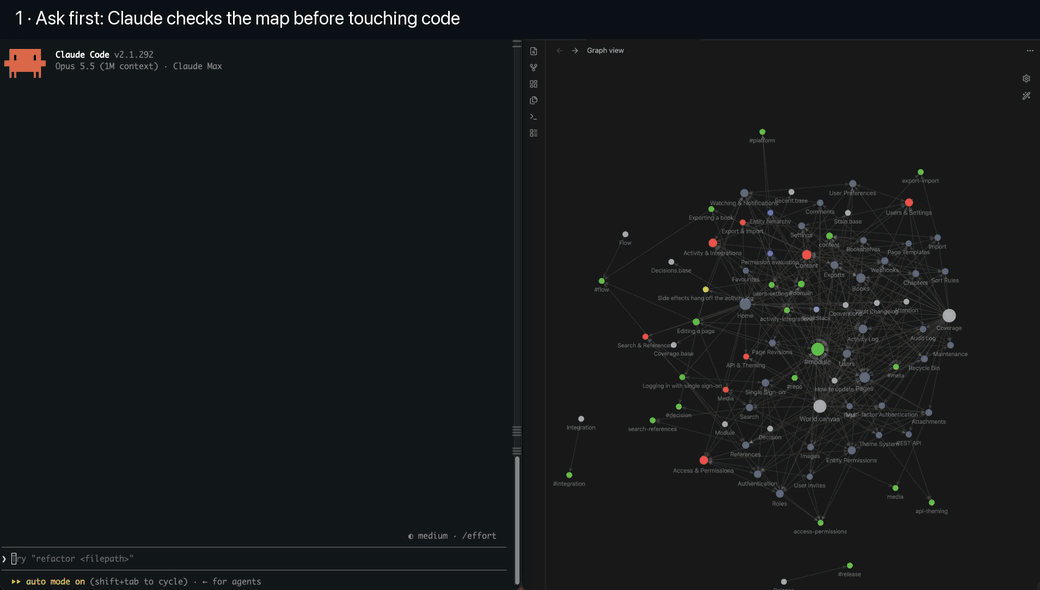Open the terminal prompt ribbon icon

(533, 117)
